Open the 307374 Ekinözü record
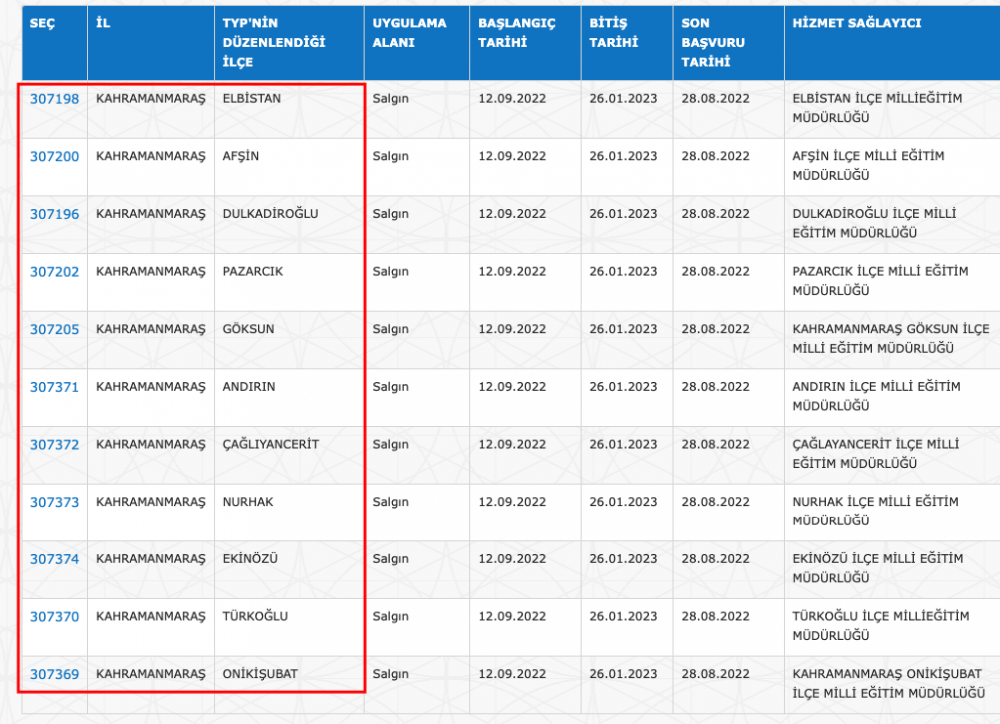This screenshot has width=1000, height=724. point(54,560)
